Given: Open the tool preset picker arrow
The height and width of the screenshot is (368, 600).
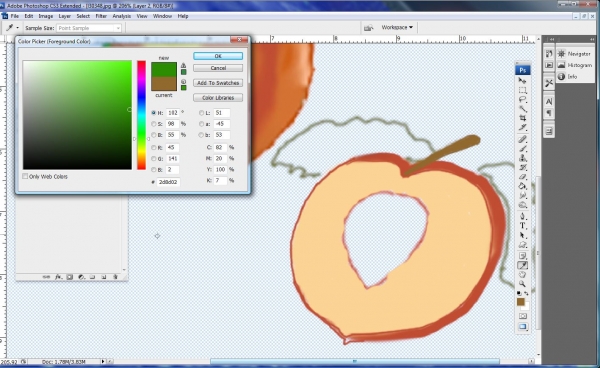Looking at the screenshot, I should [x=17, y=28].
